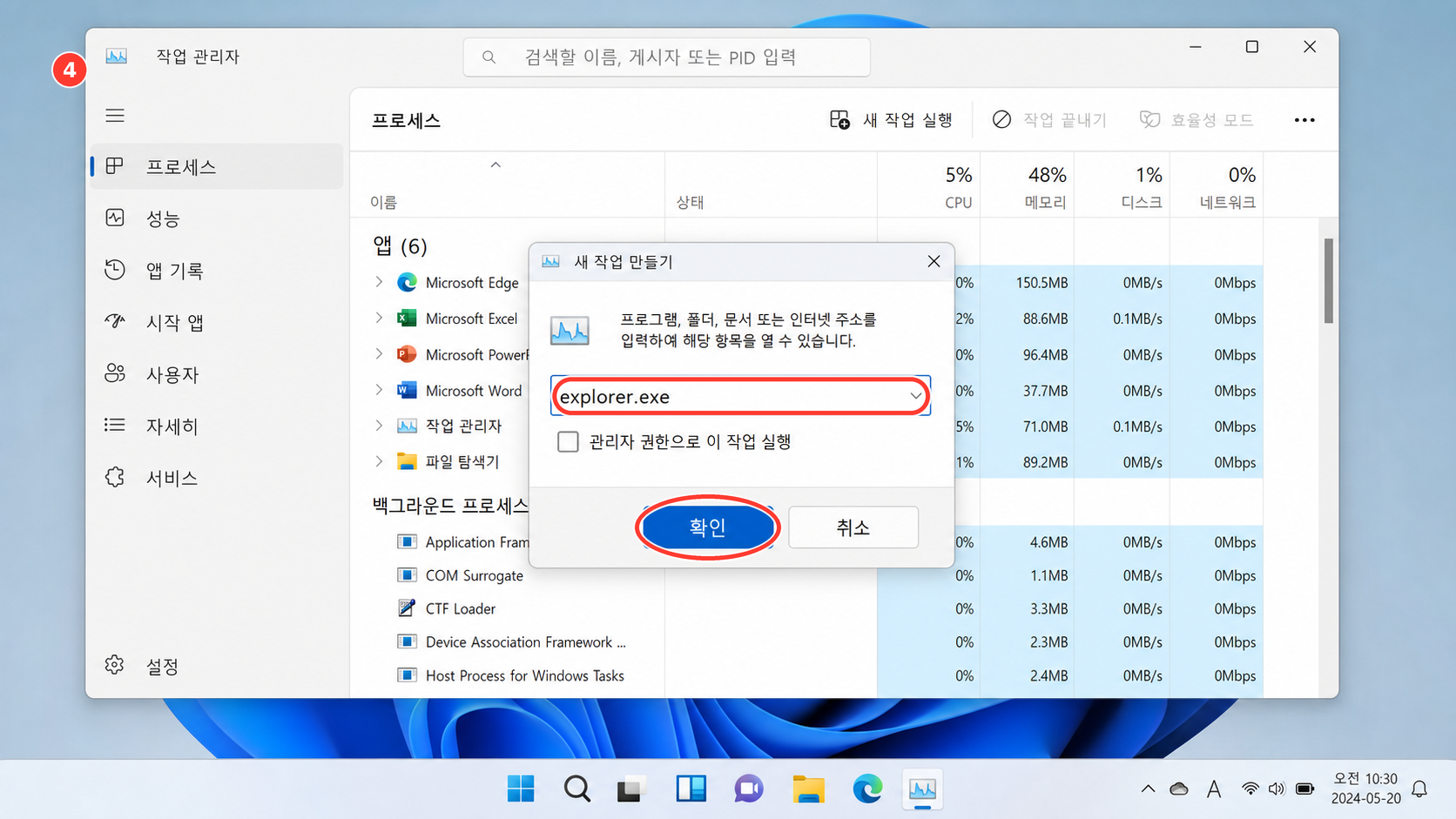This screenshot has height=819, width=1456.
Task: Switch to the 사용자 tab
Action: (x=217, y=374)
